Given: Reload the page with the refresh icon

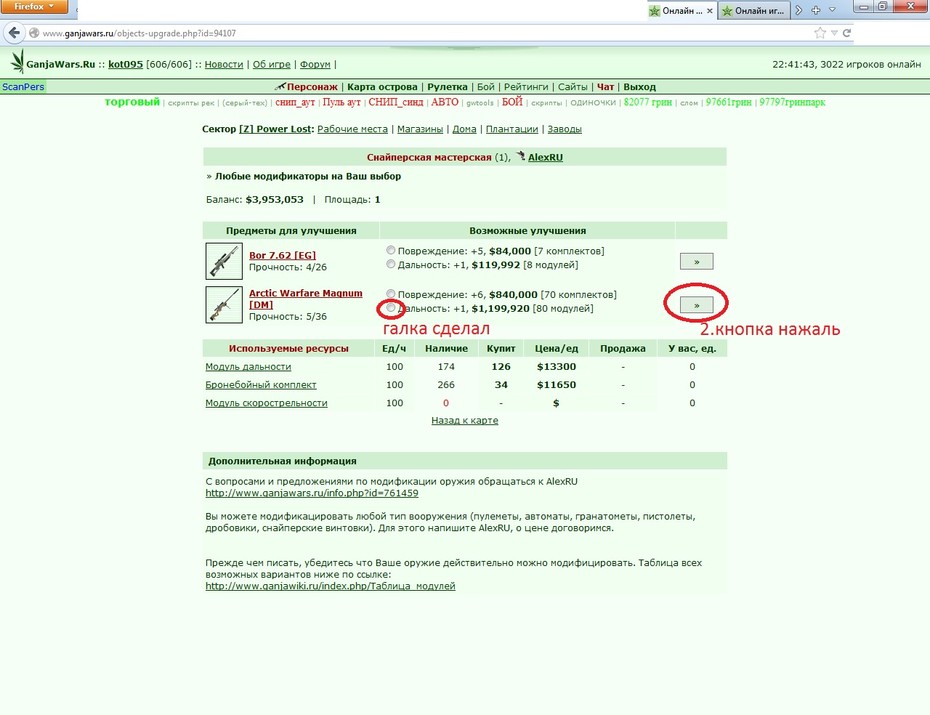Looking at the screenshot, I should [847, 33].
